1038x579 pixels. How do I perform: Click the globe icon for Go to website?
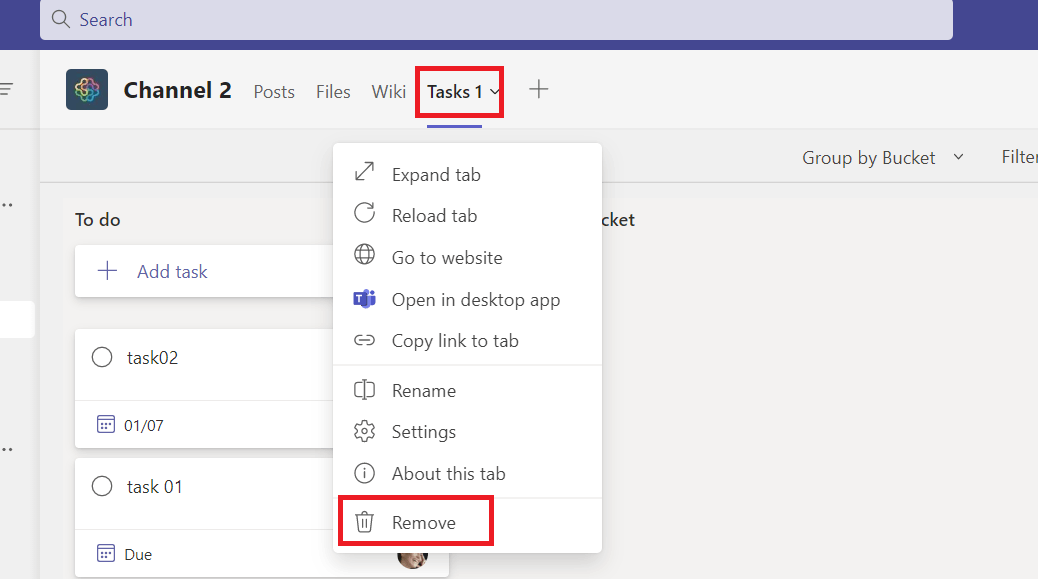364,255
